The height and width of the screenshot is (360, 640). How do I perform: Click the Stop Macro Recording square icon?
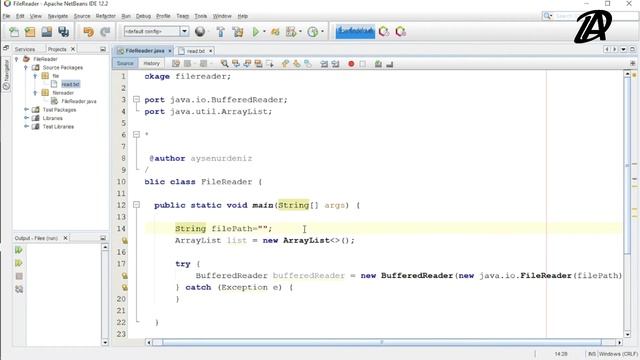[x=362, y=64]
